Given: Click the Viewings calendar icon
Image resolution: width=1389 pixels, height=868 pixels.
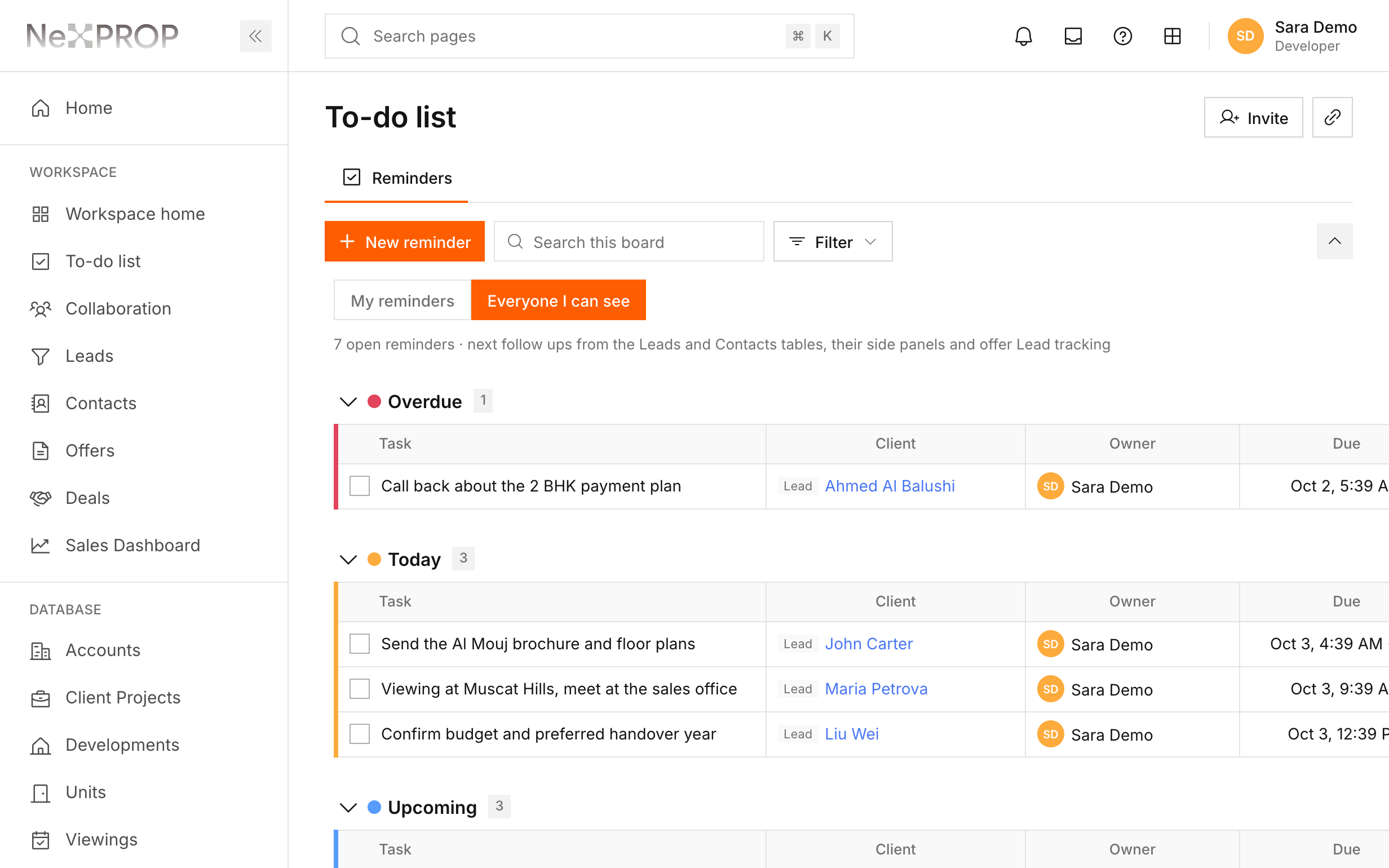Looking at the screenshot, I should tap(40, 840).
